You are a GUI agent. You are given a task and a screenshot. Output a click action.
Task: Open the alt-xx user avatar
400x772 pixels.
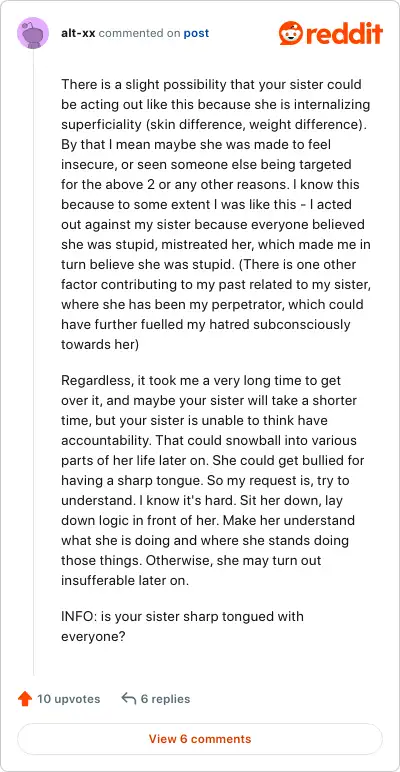pyautogui.click(x=33, y=33)
